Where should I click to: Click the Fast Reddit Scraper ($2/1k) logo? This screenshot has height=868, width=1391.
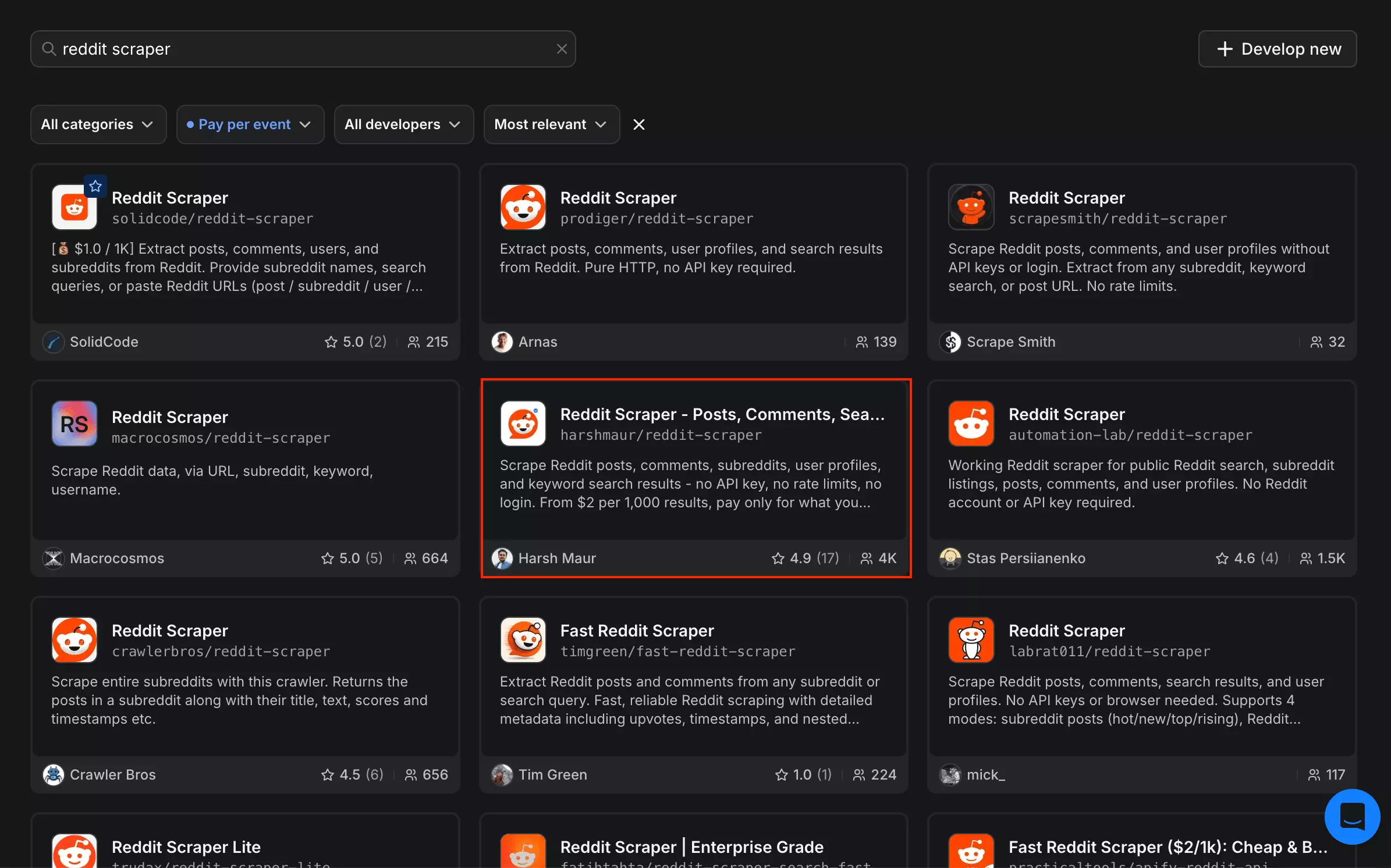(x=971, y=851)
